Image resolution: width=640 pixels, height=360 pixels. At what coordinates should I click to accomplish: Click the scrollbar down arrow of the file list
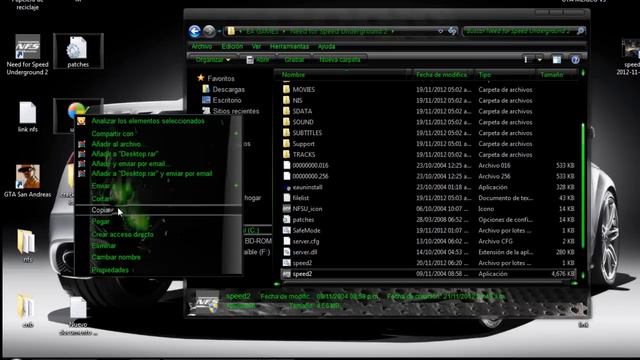pyautogui.click(x=583, y=276)
